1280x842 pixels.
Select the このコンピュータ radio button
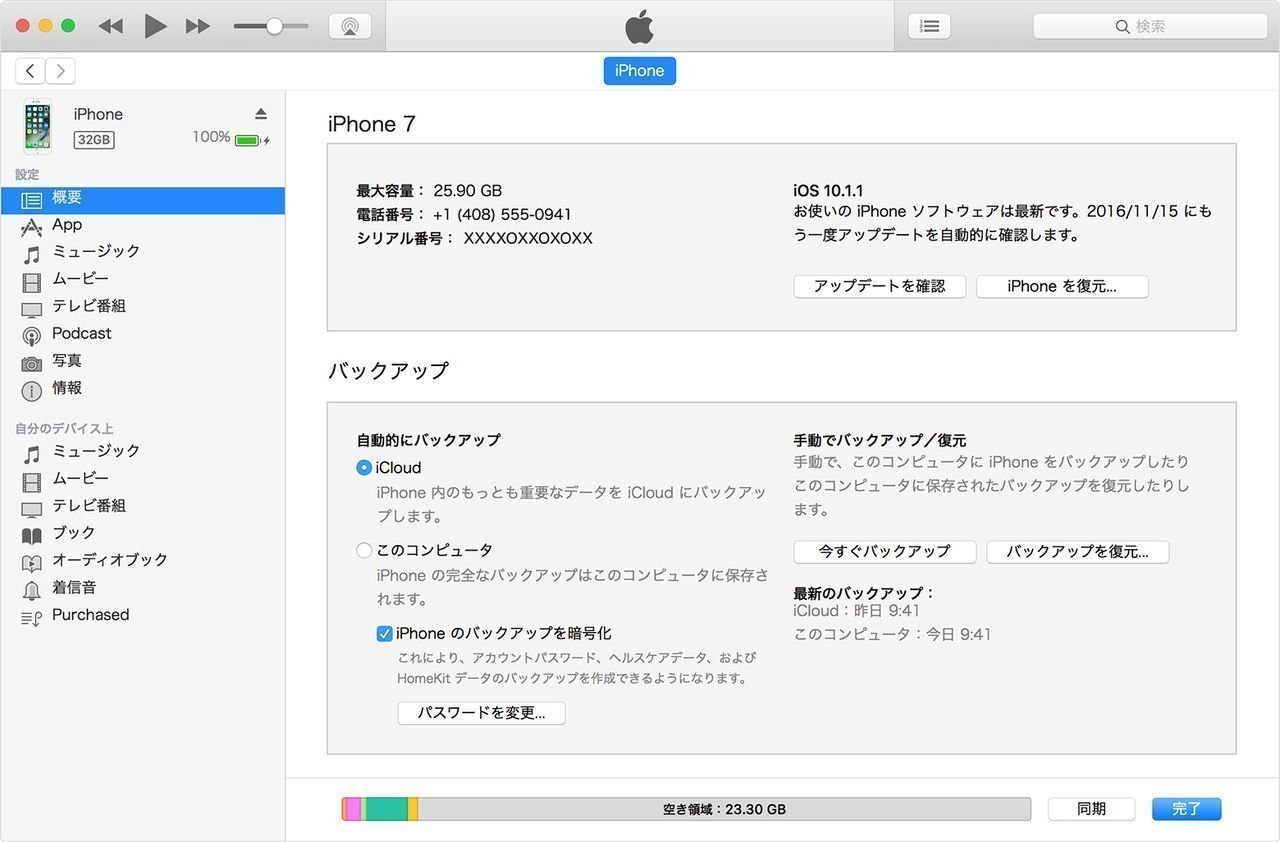(x=364, y=550)
